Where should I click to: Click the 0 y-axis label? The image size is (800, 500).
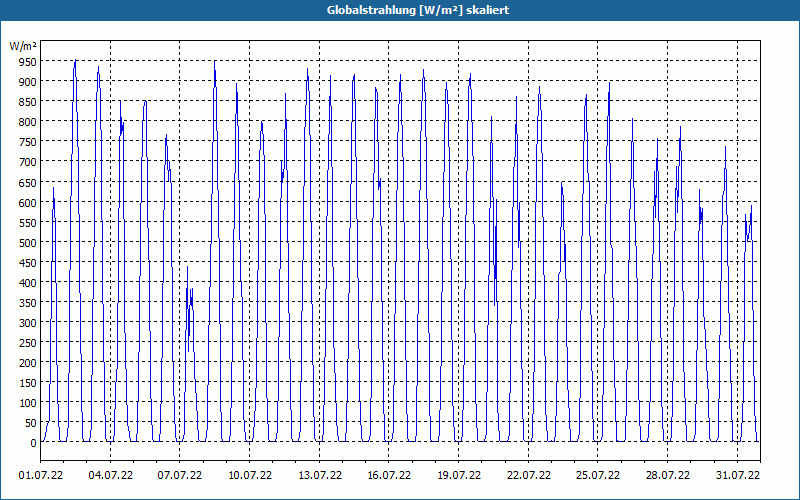[x=33, y=443]
